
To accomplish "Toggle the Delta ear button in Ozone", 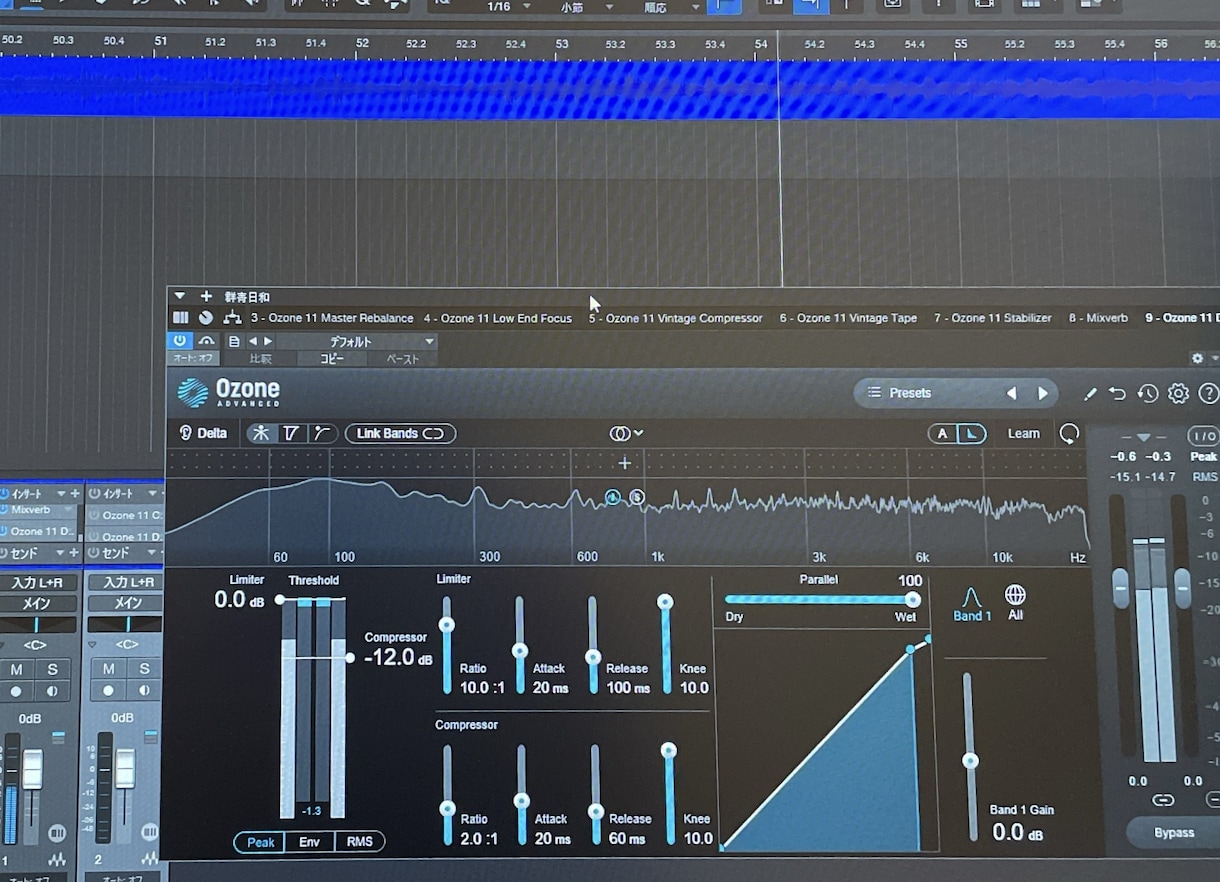I will click(x=202, y=433).
